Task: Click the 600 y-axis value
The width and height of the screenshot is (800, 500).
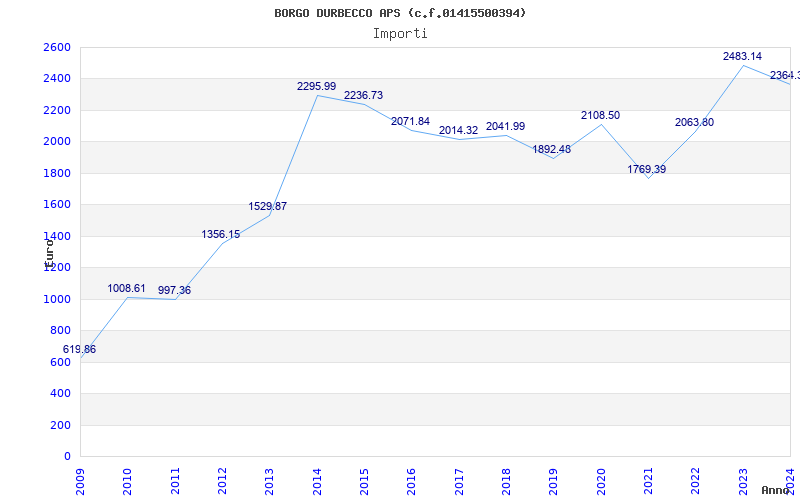Action: (60, 362)
